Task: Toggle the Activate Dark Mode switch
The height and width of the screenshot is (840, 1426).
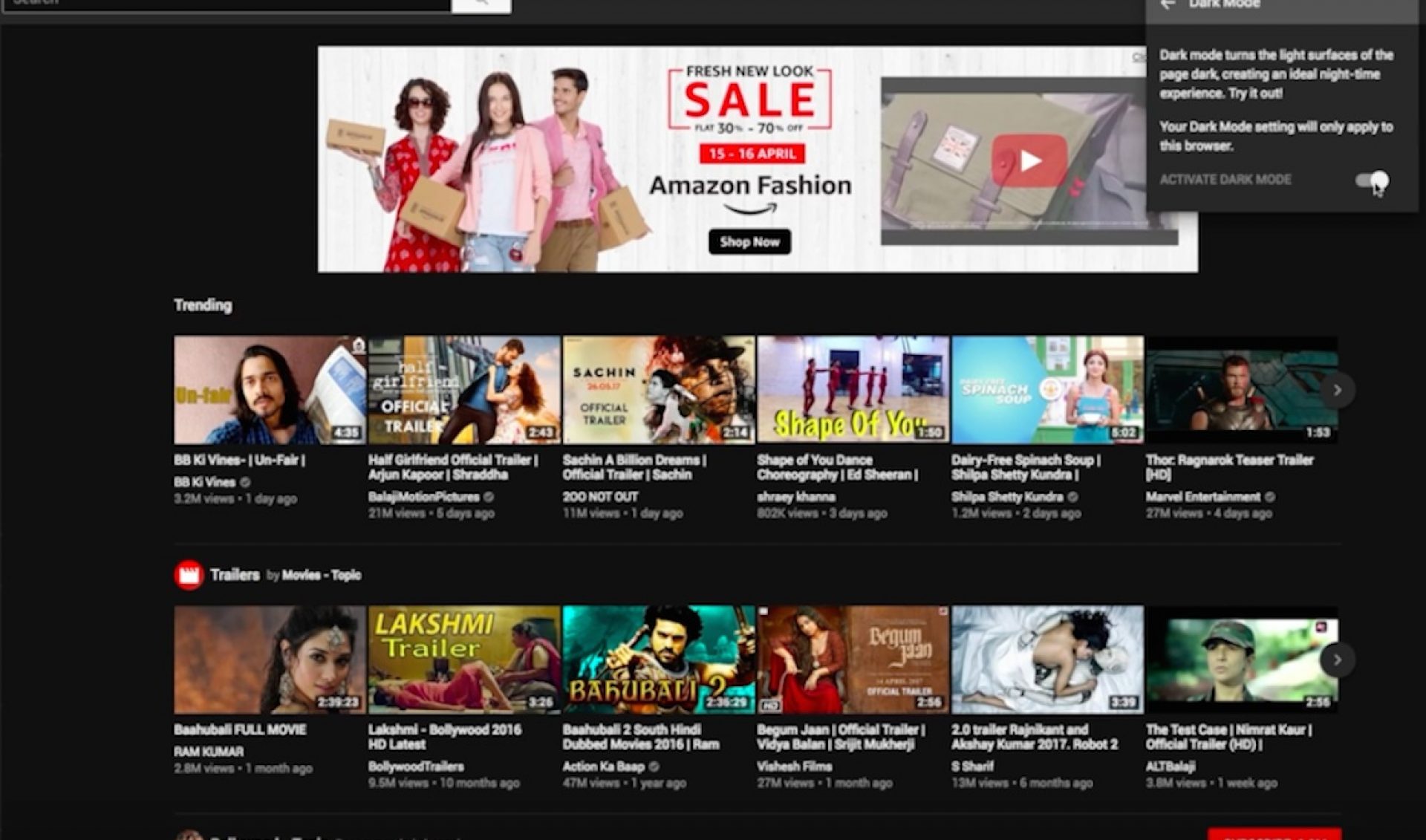Action: [x=1372, y=179]
